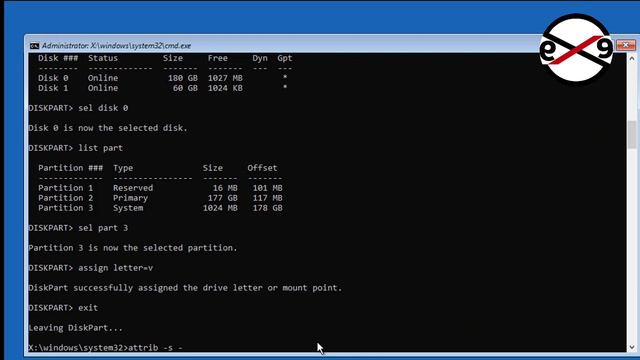Click the '178 GB' offset value
Screen dimensions: 640x360
267,208
